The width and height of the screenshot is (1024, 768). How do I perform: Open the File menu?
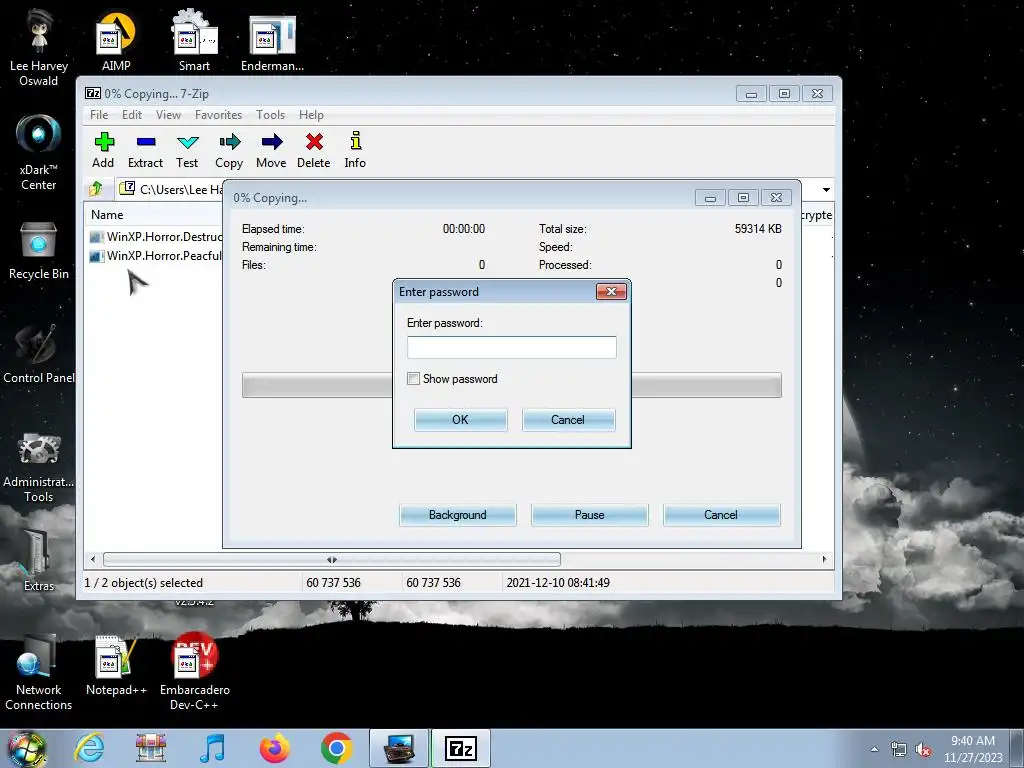[x=99, y=115]
